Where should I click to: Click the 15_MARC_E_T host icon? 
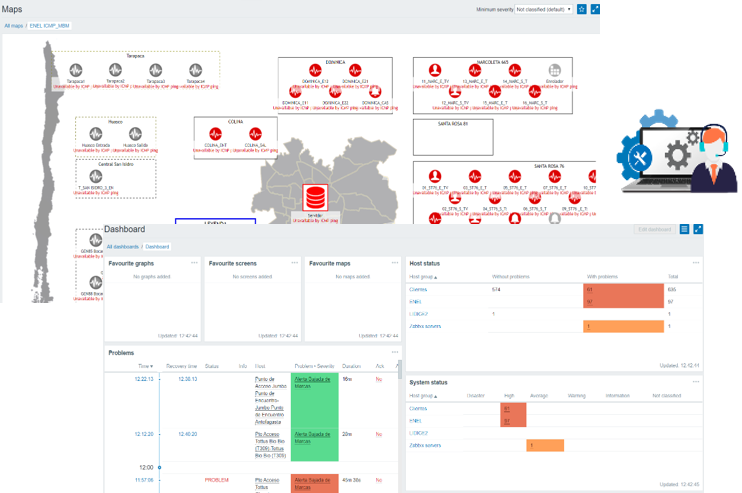pyautogui.click(x=495, y=92)
